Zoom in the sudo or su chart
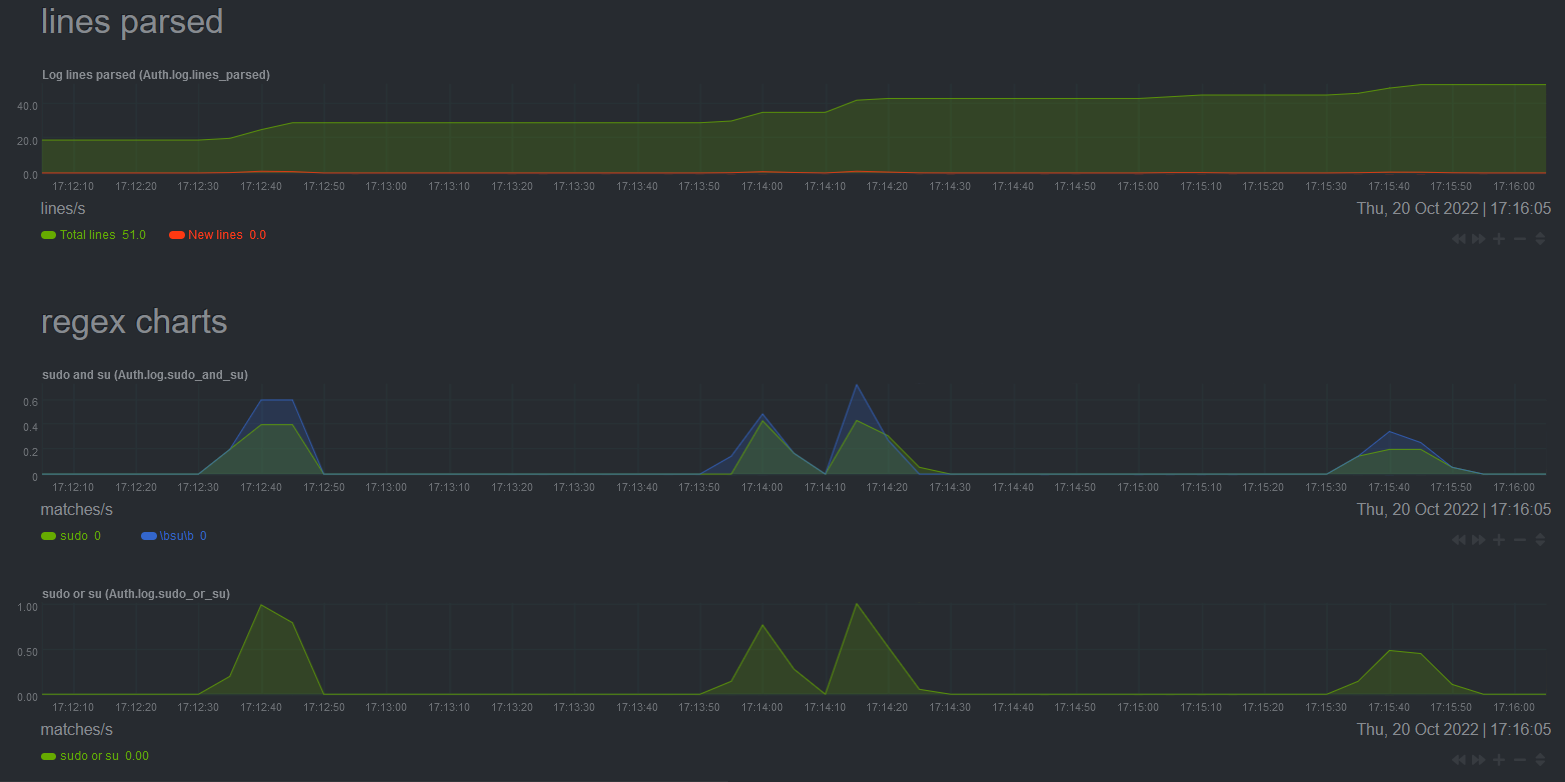The image size is (1565, 782). [x=1499, y=760]
